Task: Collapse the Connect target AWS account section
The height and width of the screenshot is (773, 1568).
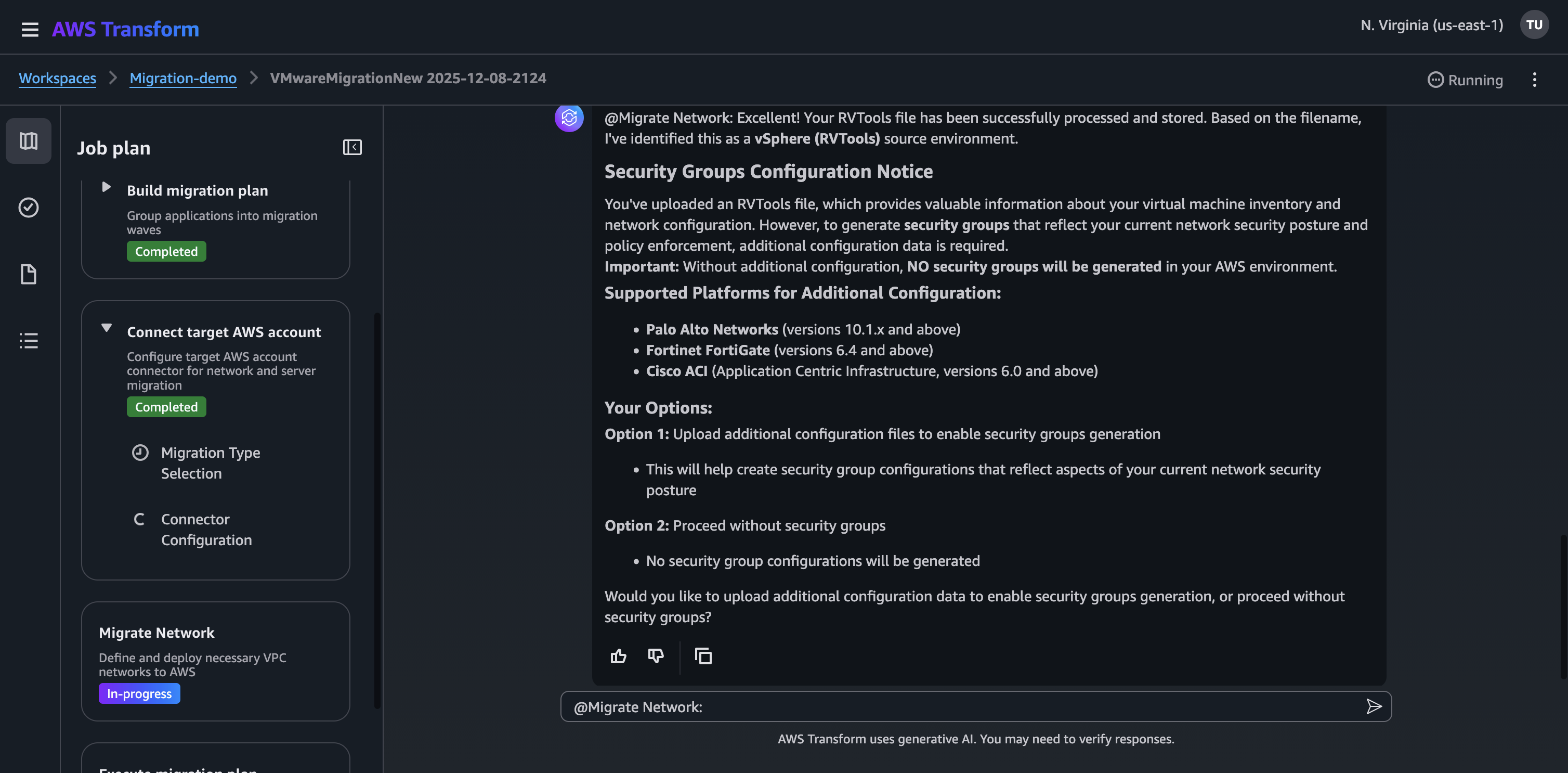Action: (x=107, y=328)
